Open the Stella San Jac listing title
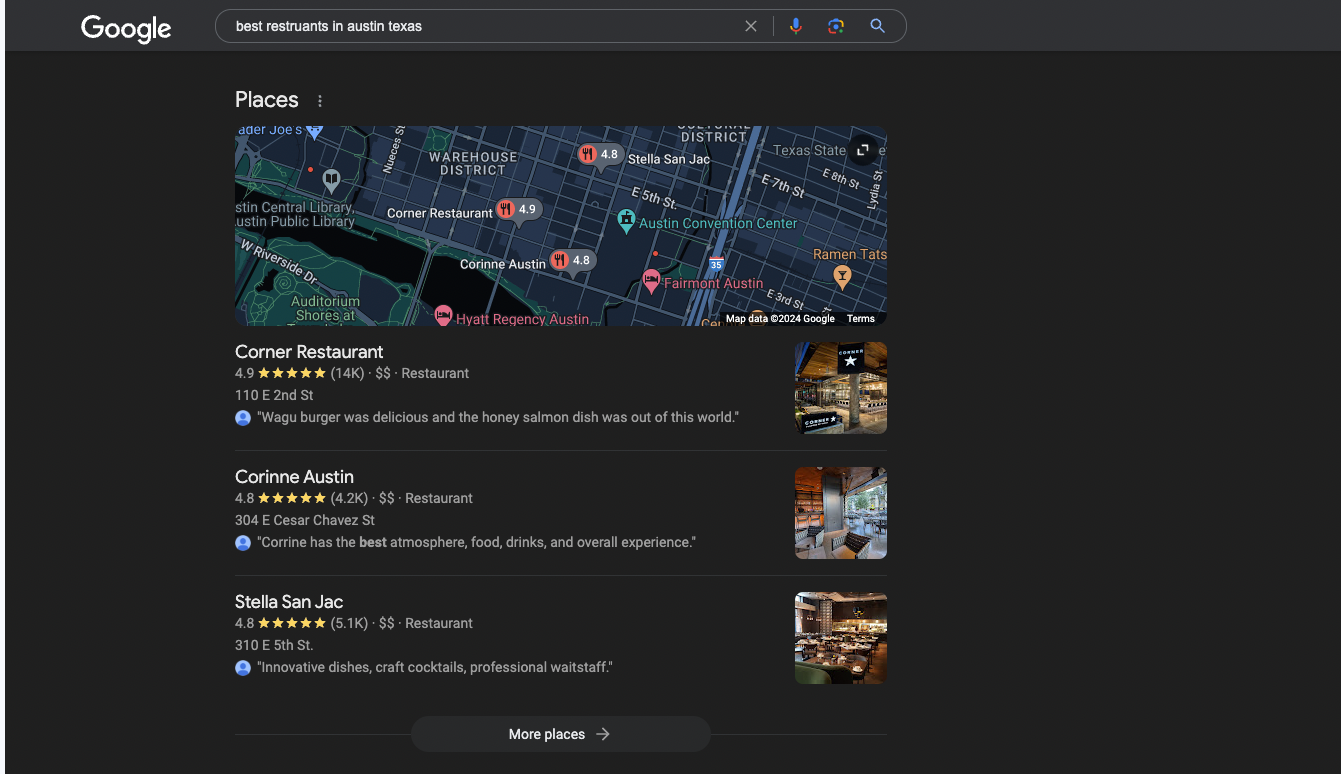 pos(289,602)
